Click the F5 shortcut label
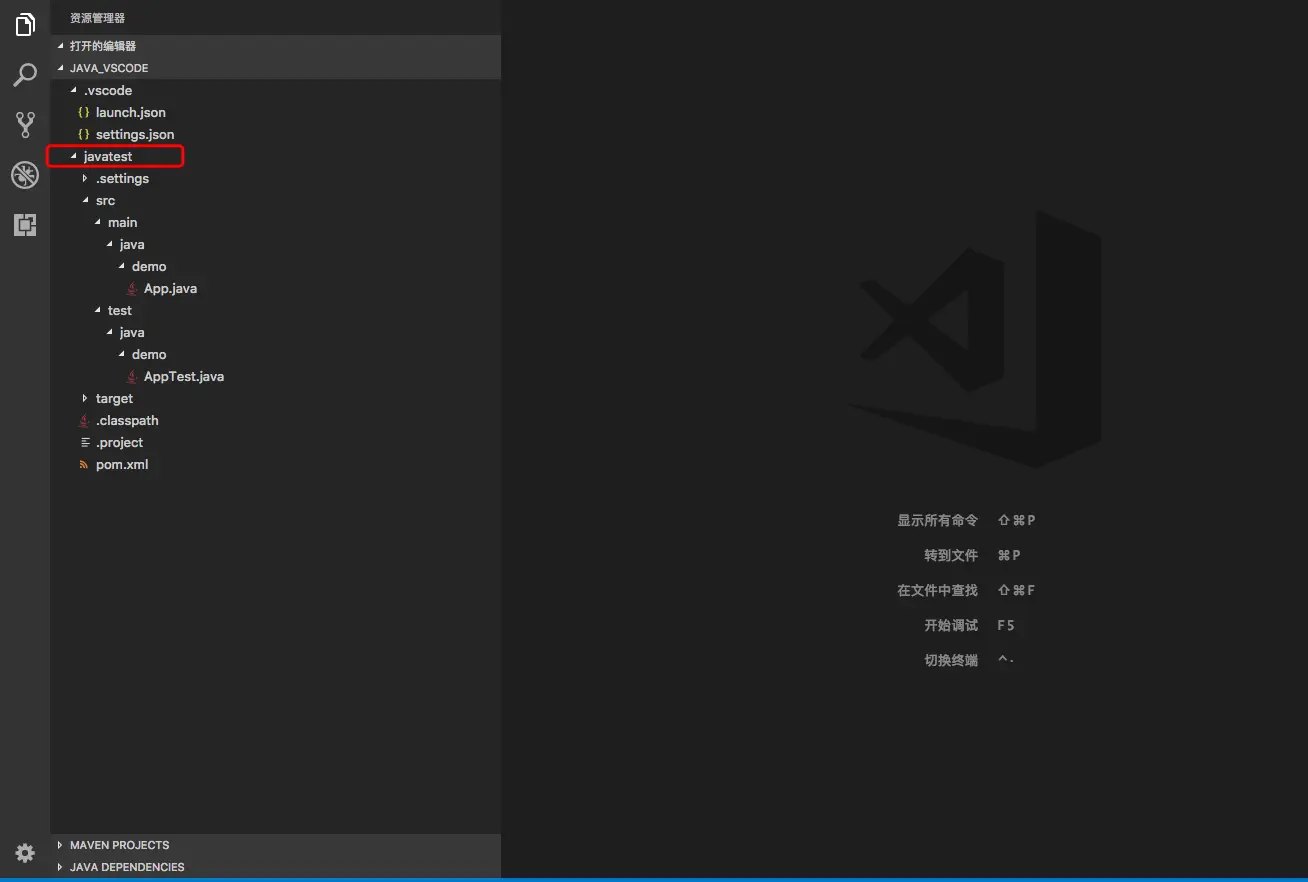 click(1006, 625)
